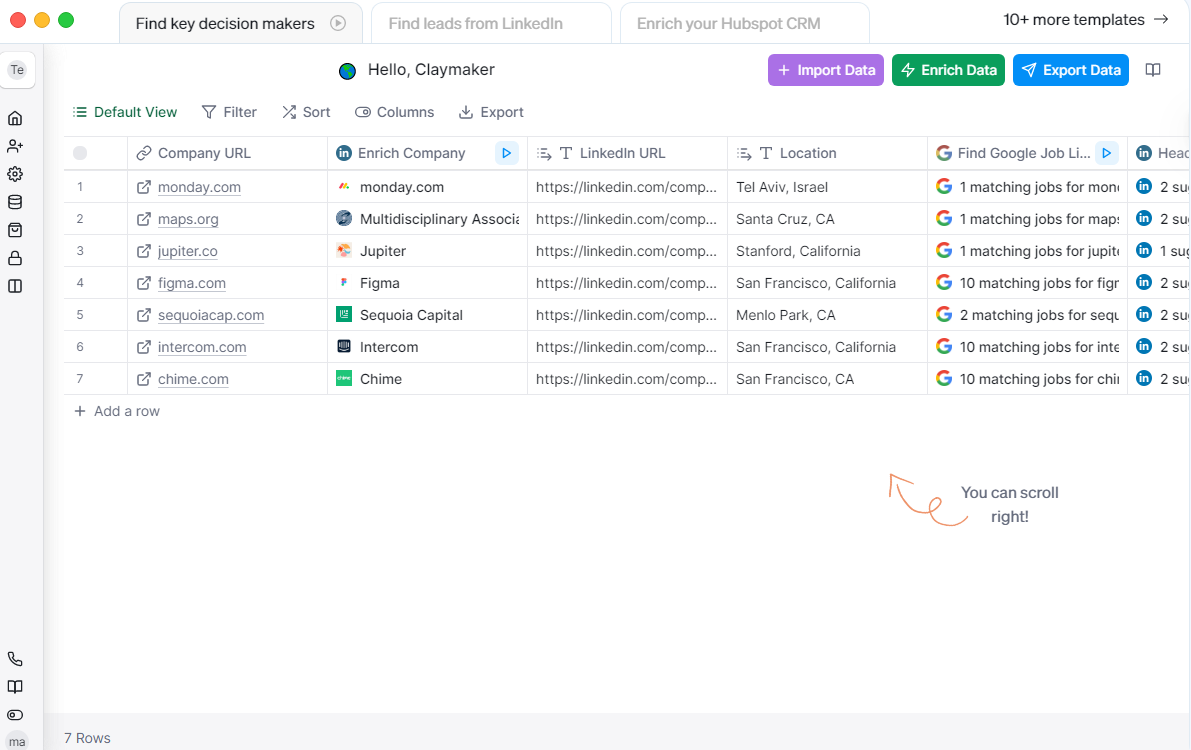Run the Find Google Job Listings column
Image resolution: width=1191 pixels, height=750 pixels.
click(1106, 153)
